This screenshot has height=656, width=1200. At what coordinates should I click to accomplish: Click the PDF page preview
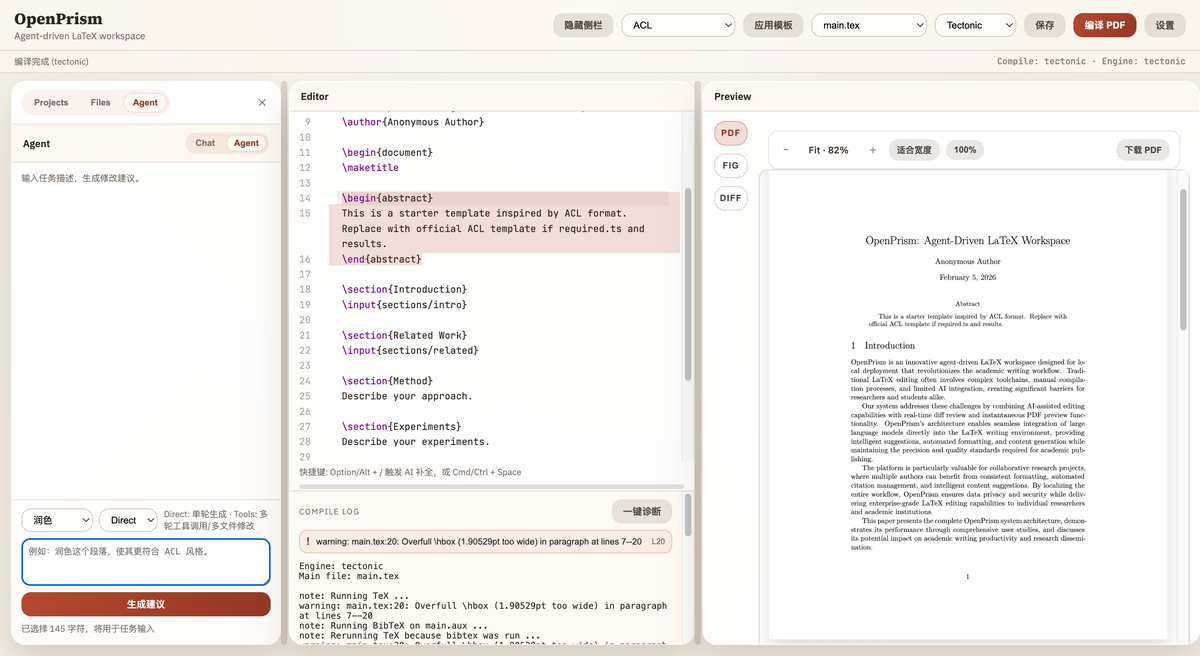[967, 405]
